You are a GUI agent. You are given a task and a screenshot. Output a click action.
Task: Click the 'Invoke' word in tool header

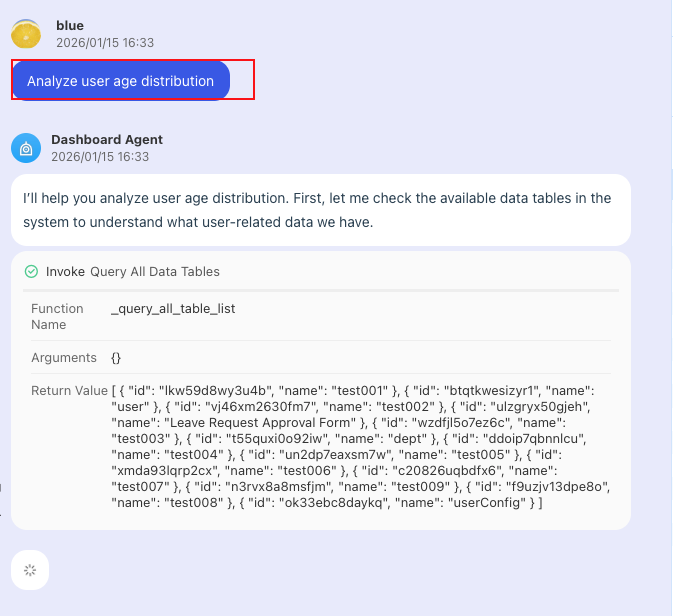[65, 271]
